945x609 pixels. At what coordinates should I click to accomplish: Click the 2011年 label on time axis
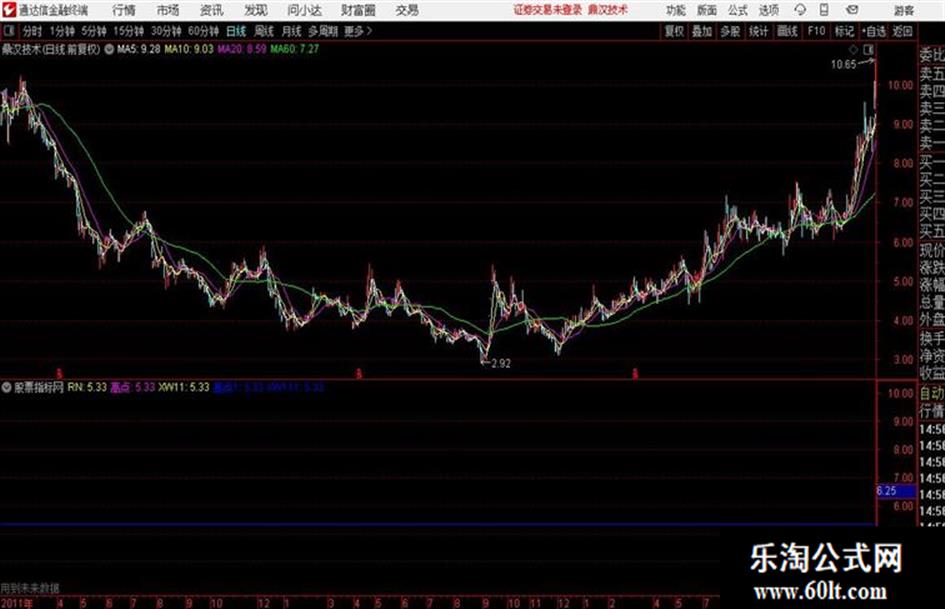17,603
